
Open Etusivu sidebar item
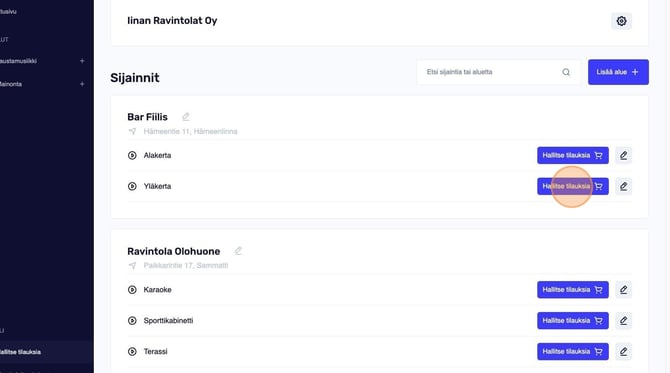(9, 12)
